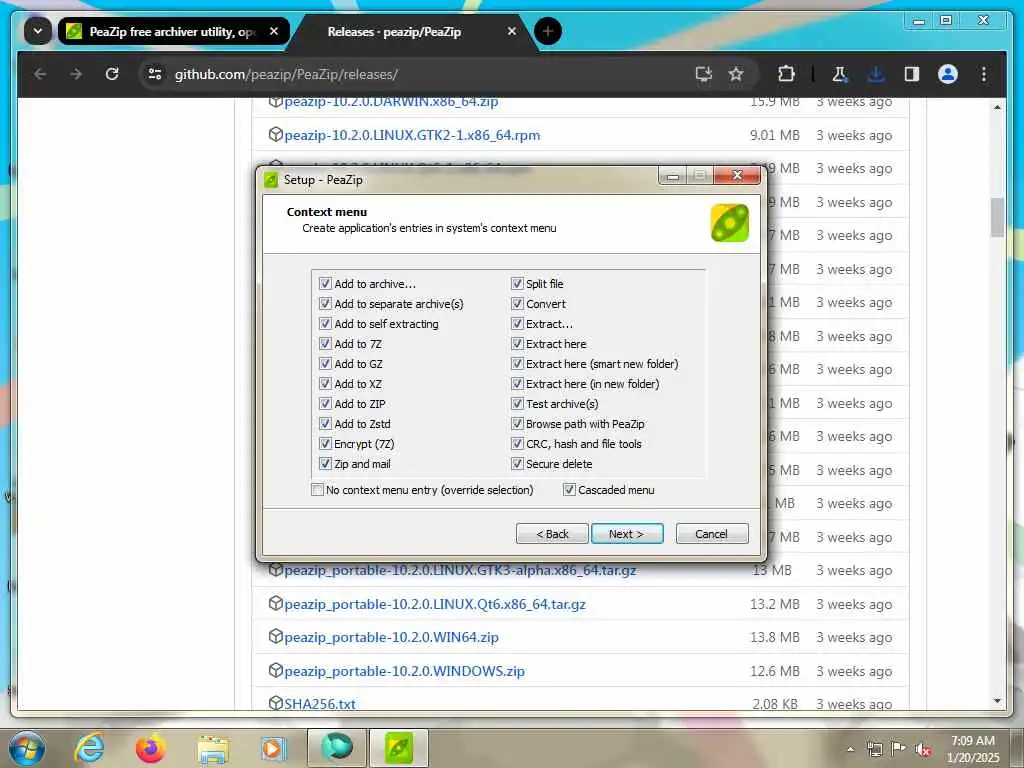Image resolution: width=1024 pixels, height=768 pixels.
Task: Open the browser profile avatar
Action: [948, 74]
